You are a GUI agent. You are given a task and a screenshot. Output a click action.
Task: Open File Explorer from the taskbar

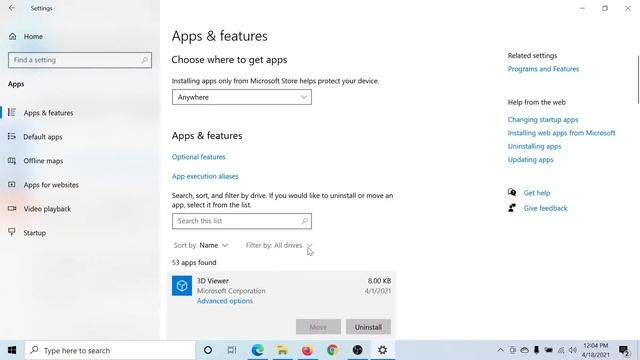(282, 350)
